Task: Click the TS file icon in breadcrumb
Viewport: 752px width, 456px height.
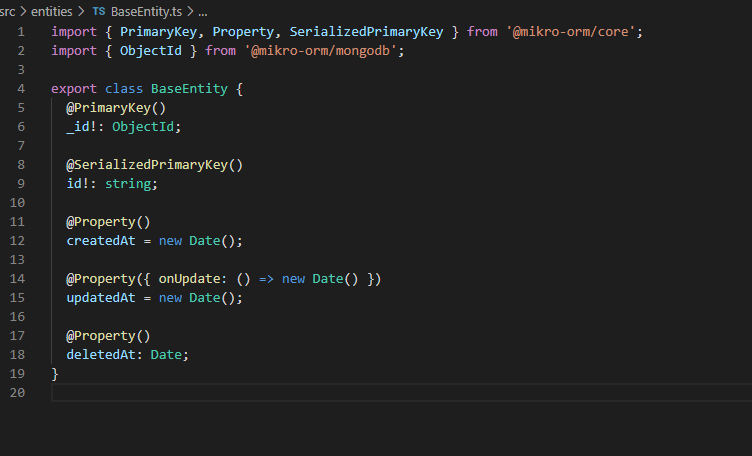Action: pos(99,12)
